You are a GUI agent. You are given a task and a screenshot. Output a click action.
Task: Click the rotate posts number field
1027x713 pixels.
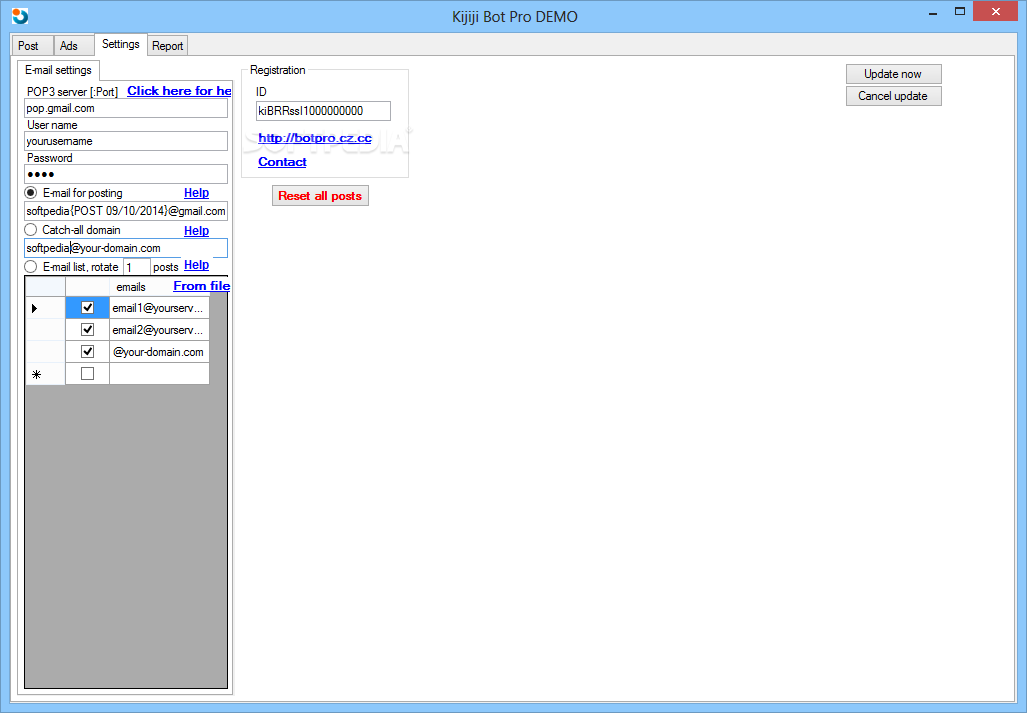coord(137,267)
